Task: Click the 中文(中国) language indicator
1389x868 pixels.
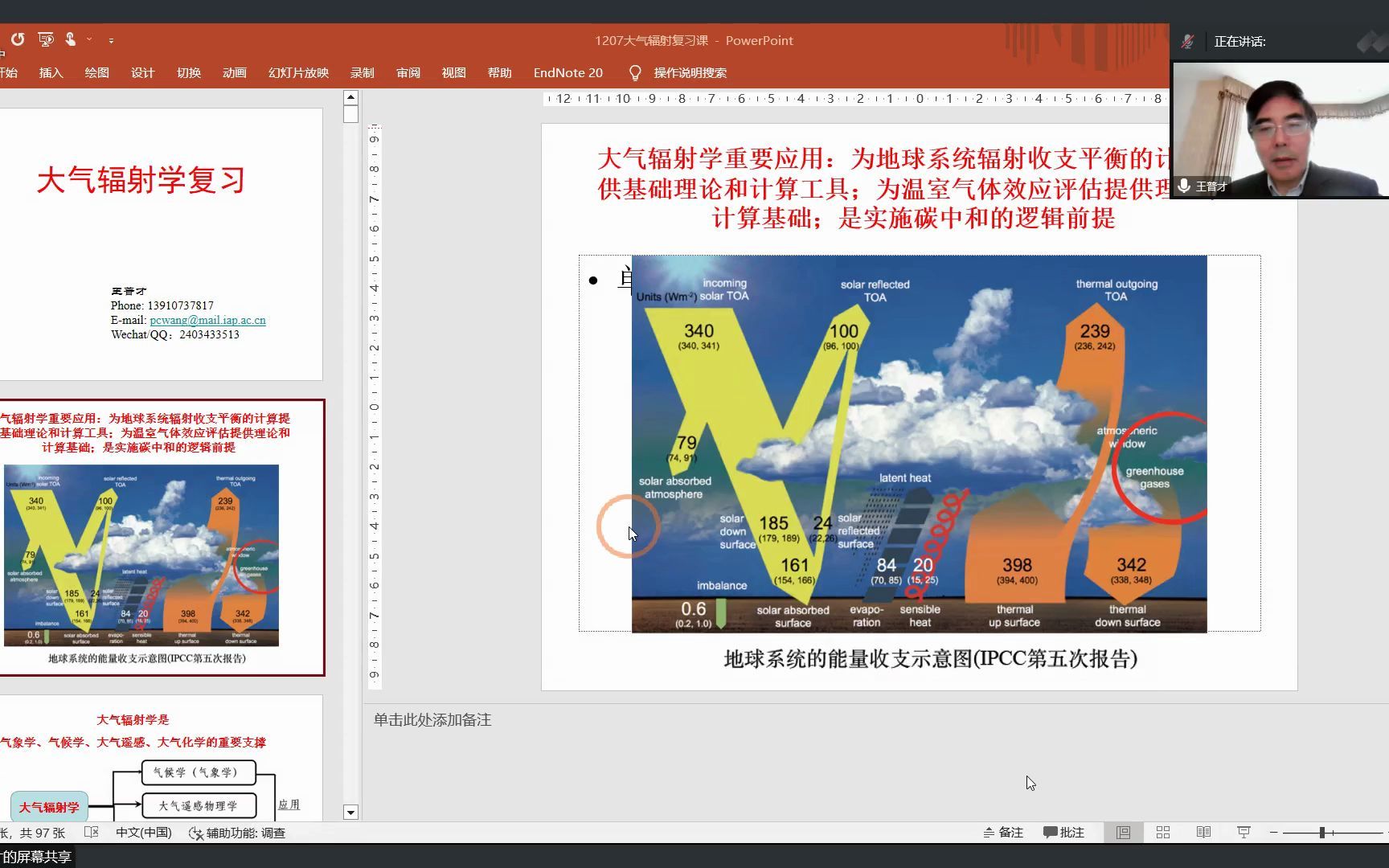Action: coord(144,833)
